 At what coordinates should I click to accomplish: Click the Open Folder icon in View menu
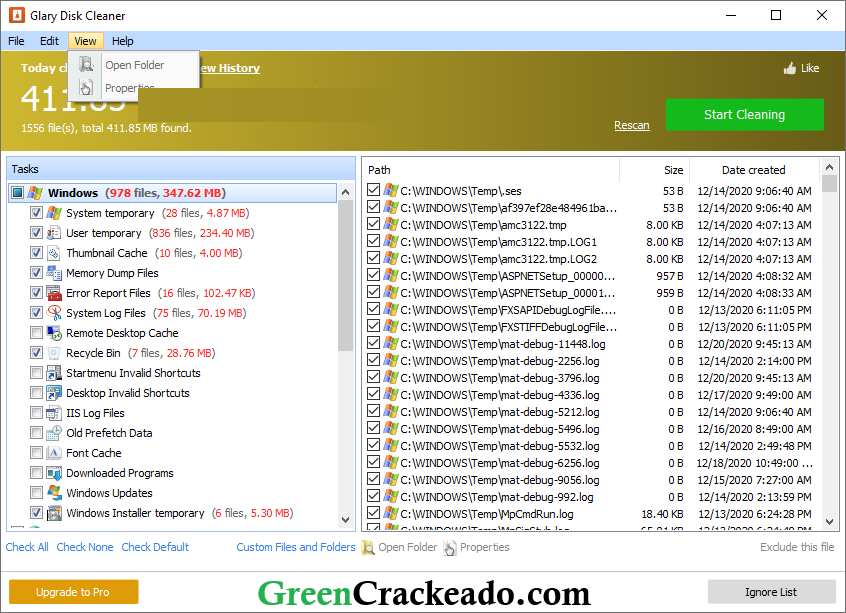click(85, 65)
